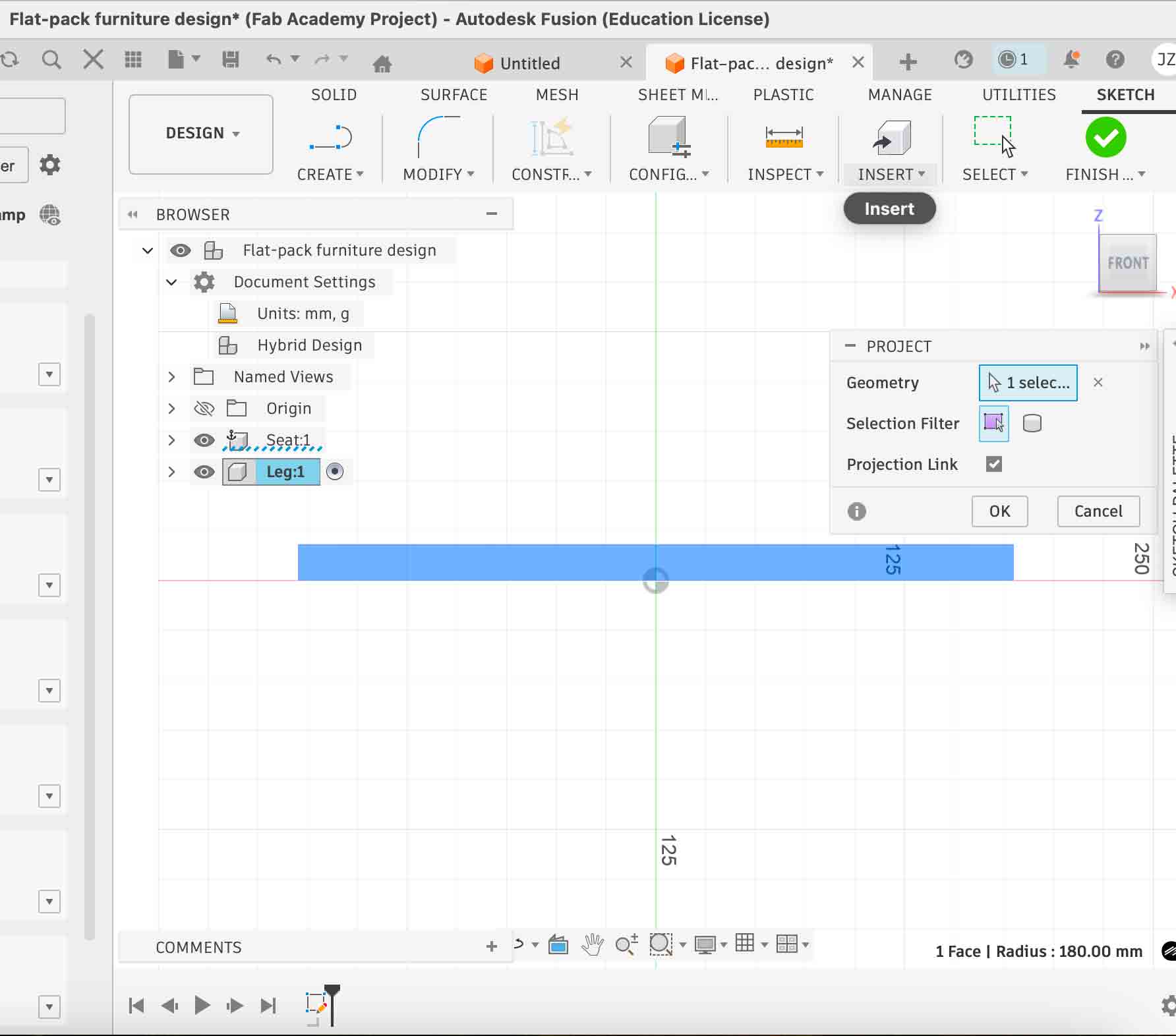Click the activate radio button beside Leg:1

335,472
